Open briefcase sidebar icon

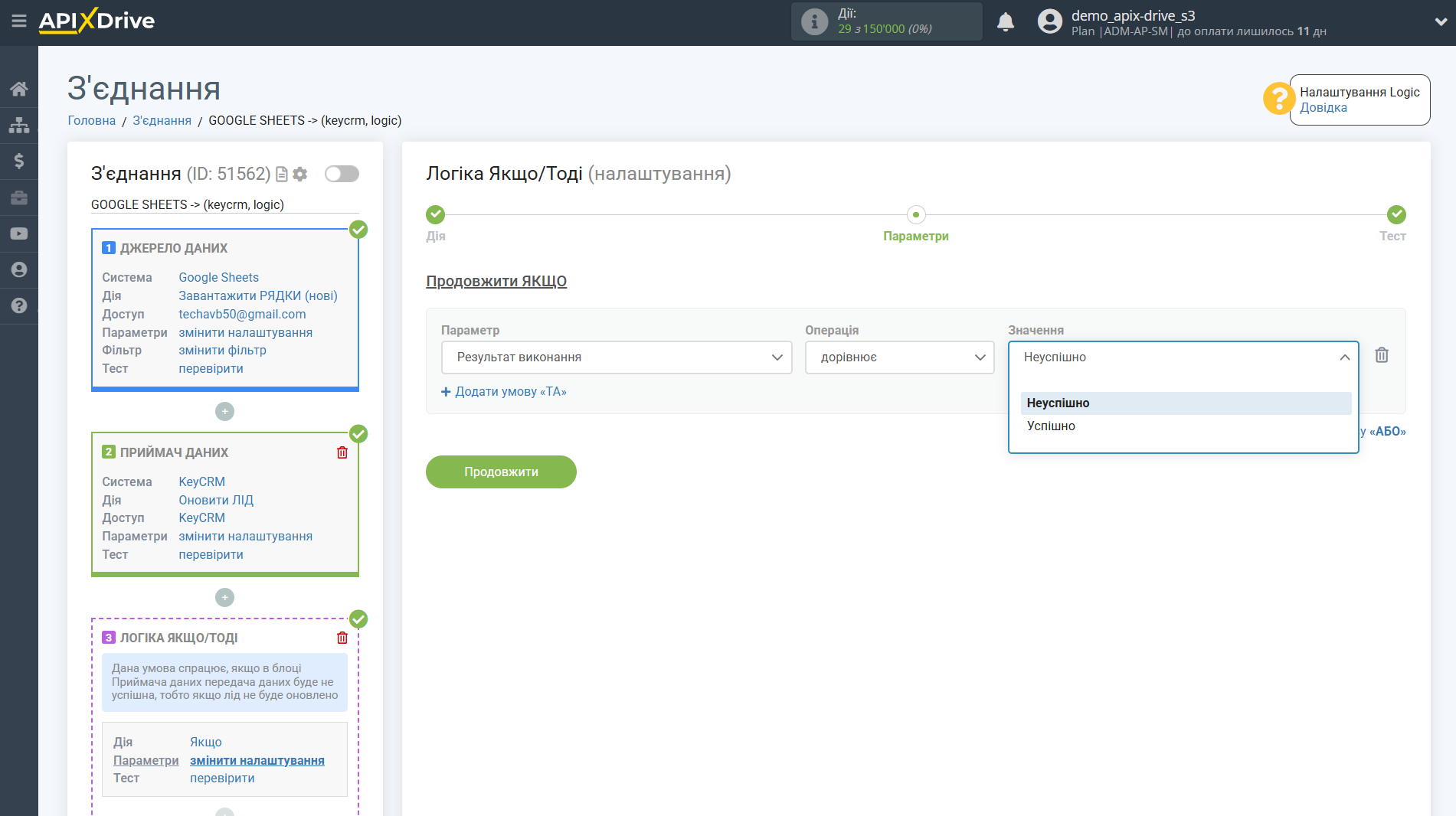coord(19,197)
